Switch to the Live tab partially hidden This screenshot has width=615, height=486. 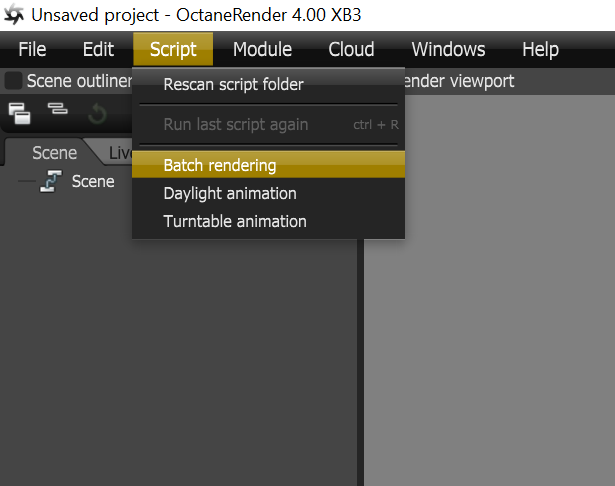pyautogui.click(x=118, y=153)
